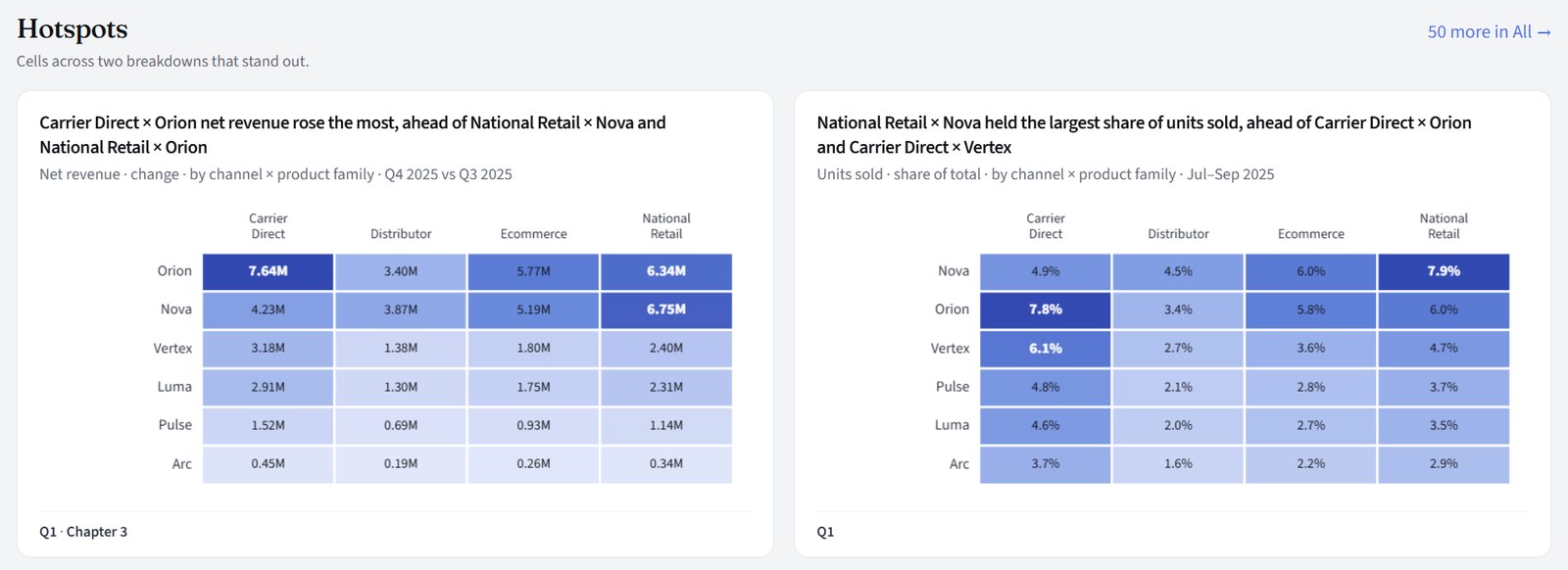1568x570 pixels.
Task: Click the 1.52M Pulse Carrier Direct cell
Action: (x=268, y=425)
